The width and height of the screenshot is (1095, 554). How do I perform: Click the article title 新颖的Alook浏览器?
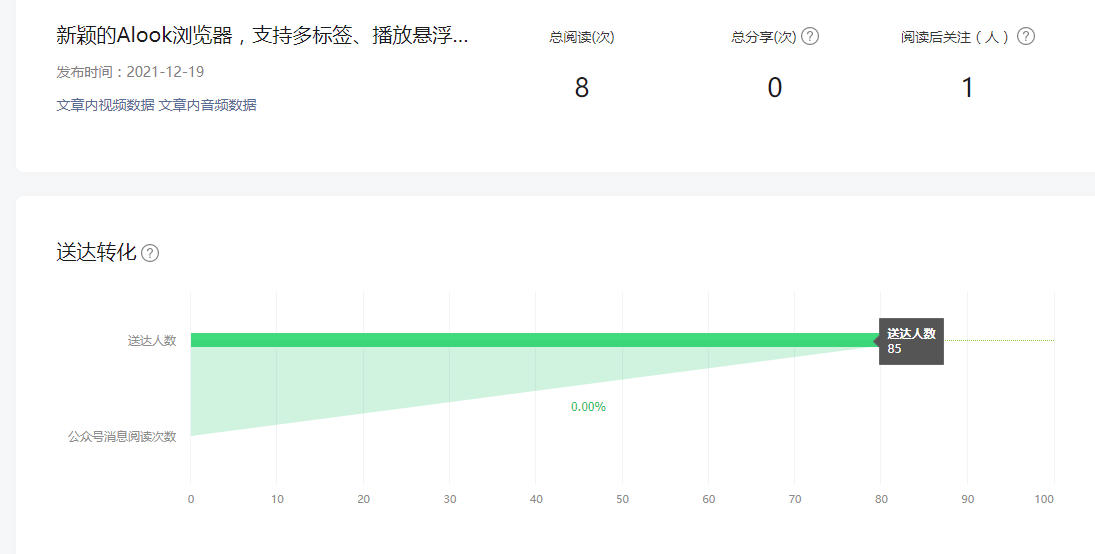(262, 36)
